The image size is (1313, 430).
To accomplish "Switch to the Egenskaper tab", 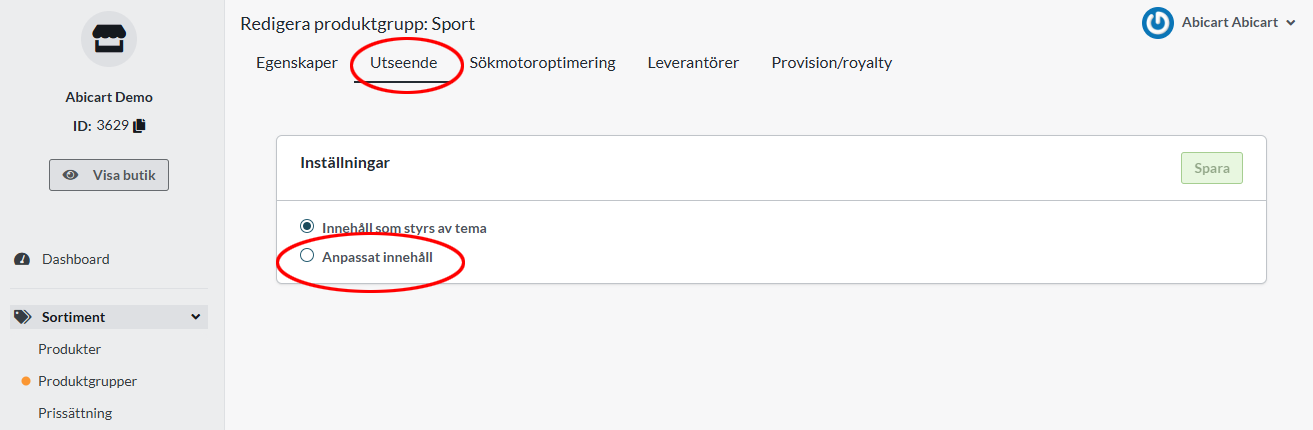I will 297,63.
